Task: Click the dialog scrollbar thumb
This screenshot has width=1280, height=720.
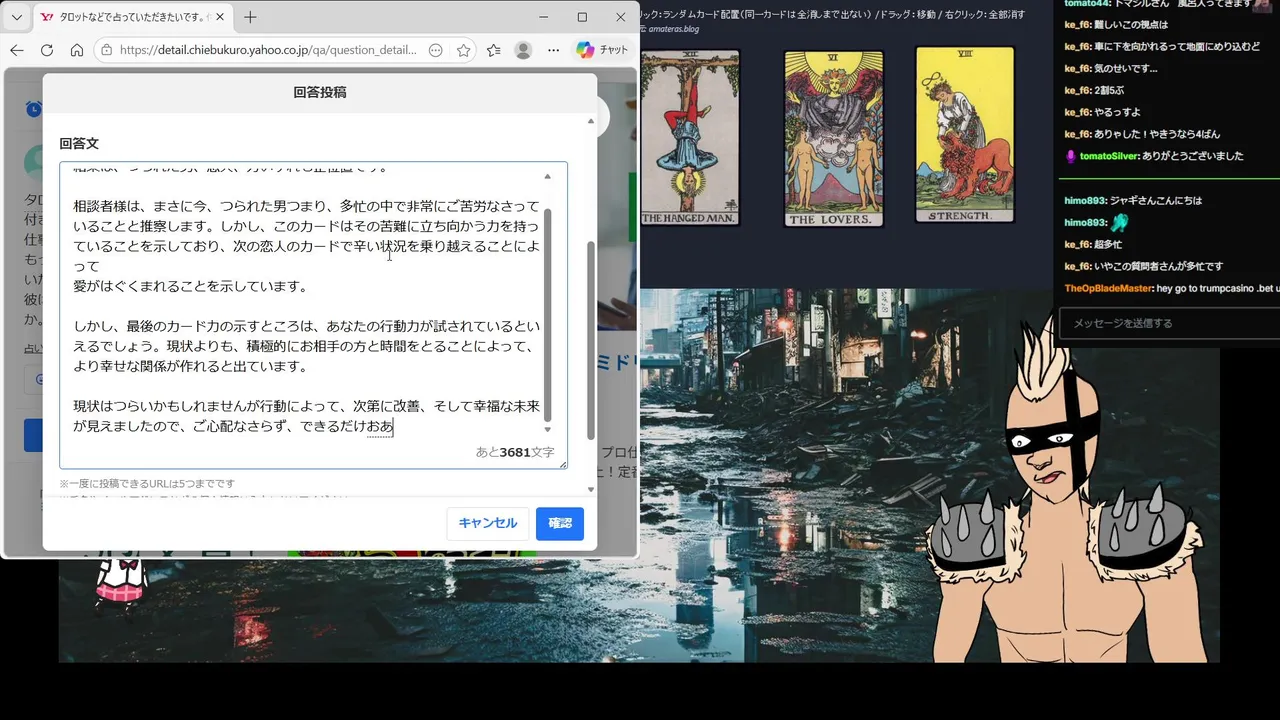Action: (x=590, y=340)
